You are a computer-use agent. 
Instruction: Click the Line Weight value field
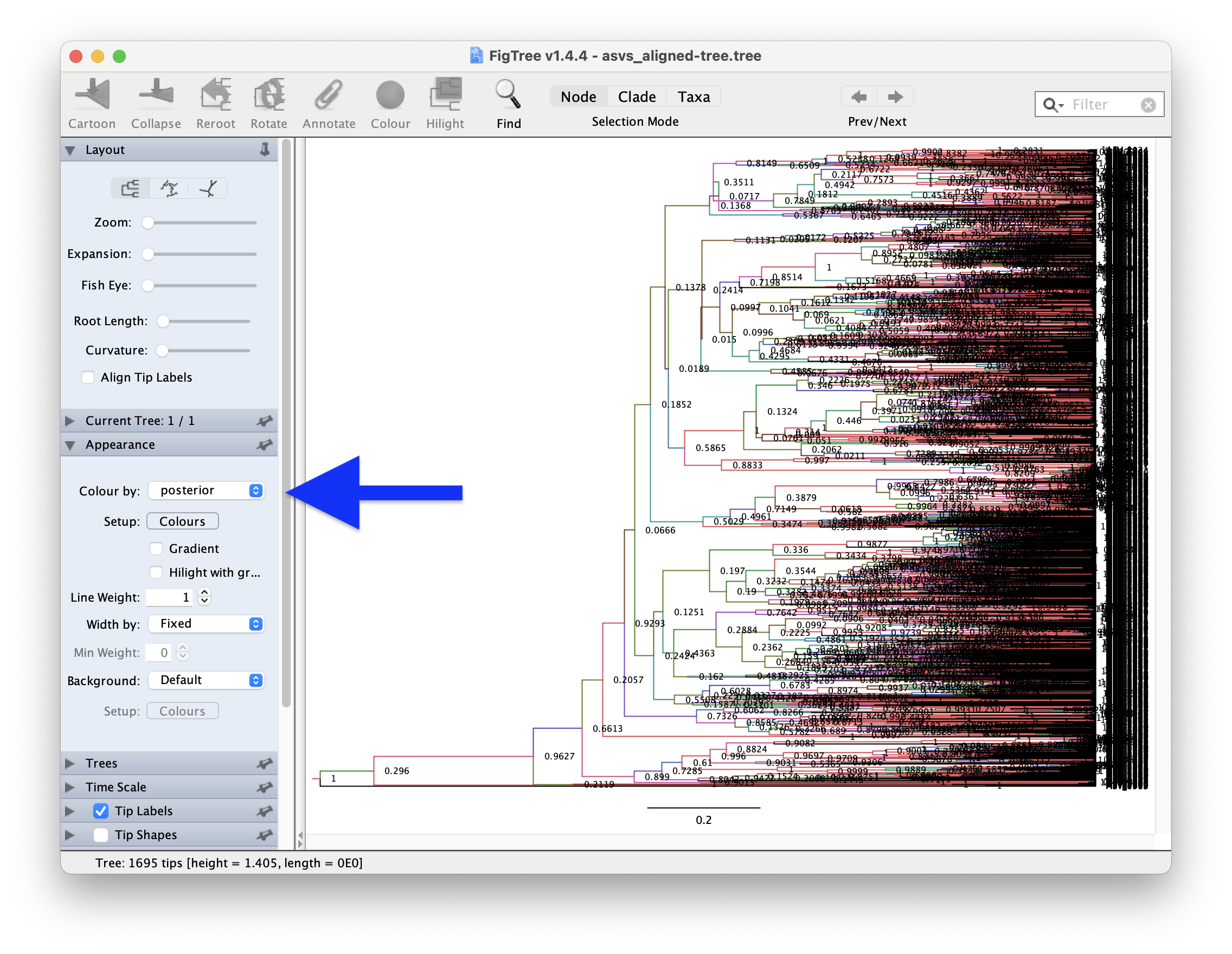click(x=169, y=597)
